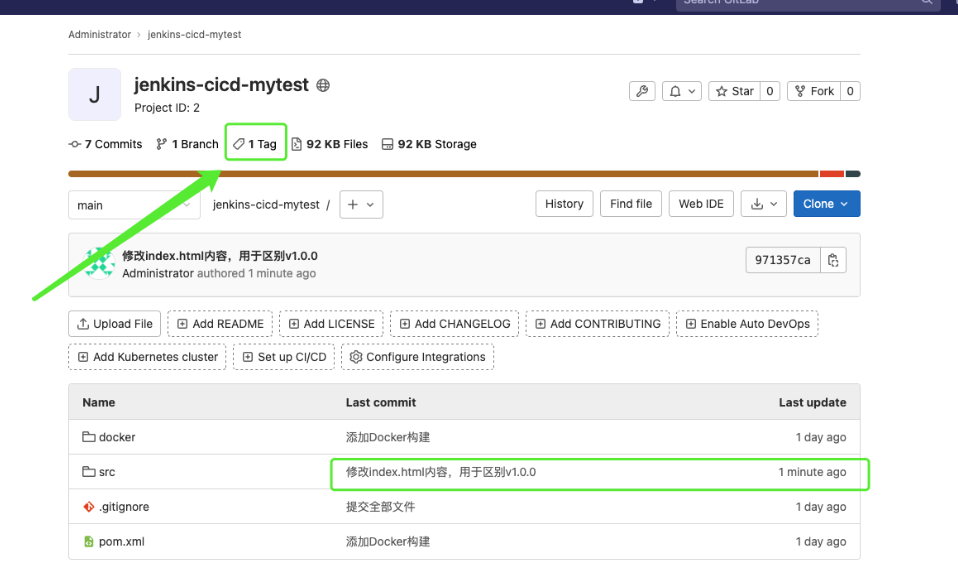Open the download source code dropdown
The height and width of the screenshot is (573, 958).
tap(764, 204)
